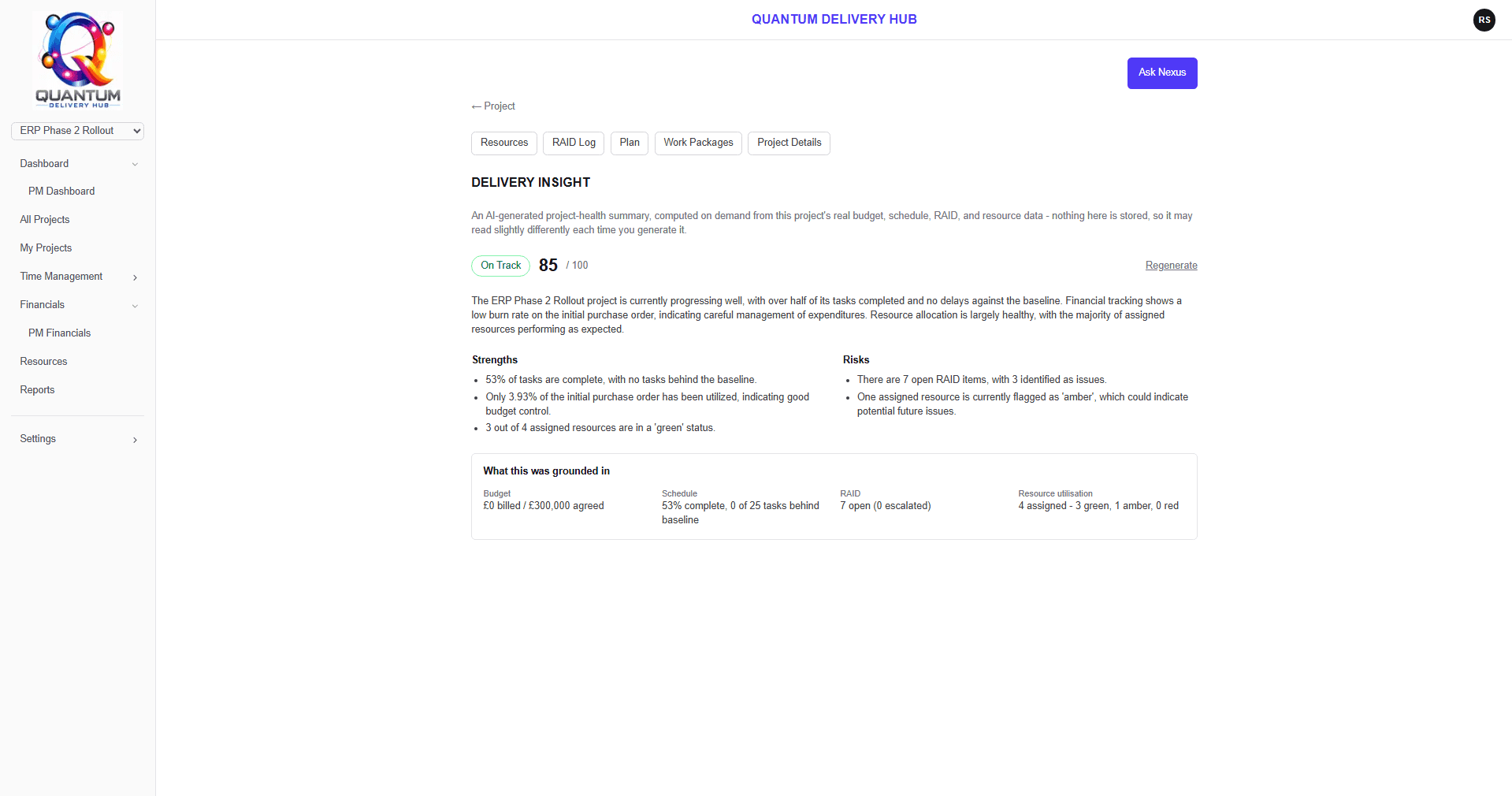Open the Project Details tab
1512x796 pixels.
click(789, 143)
